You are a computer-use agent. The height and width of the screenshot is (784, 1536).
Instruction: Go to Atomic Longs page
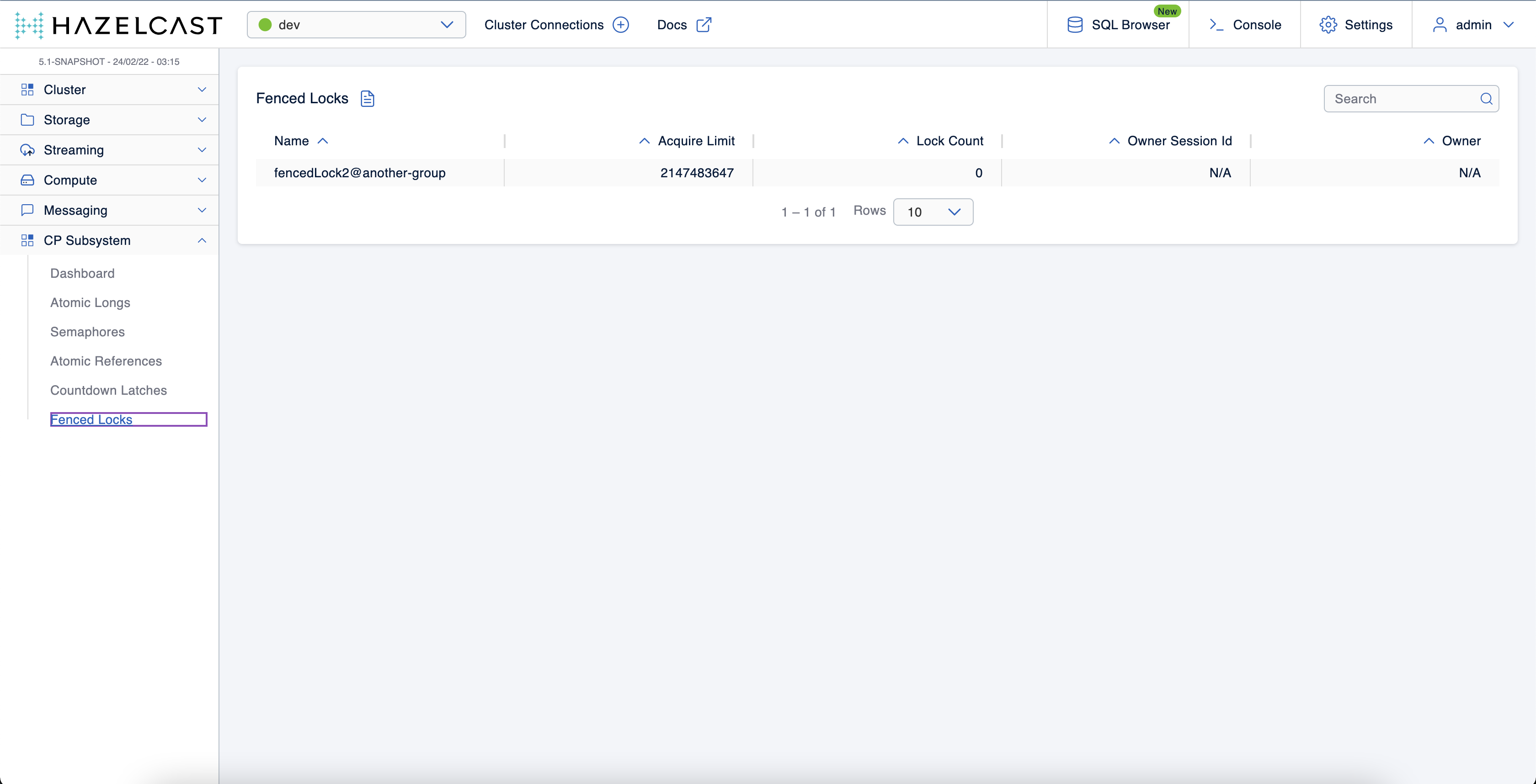pos(90,302)
